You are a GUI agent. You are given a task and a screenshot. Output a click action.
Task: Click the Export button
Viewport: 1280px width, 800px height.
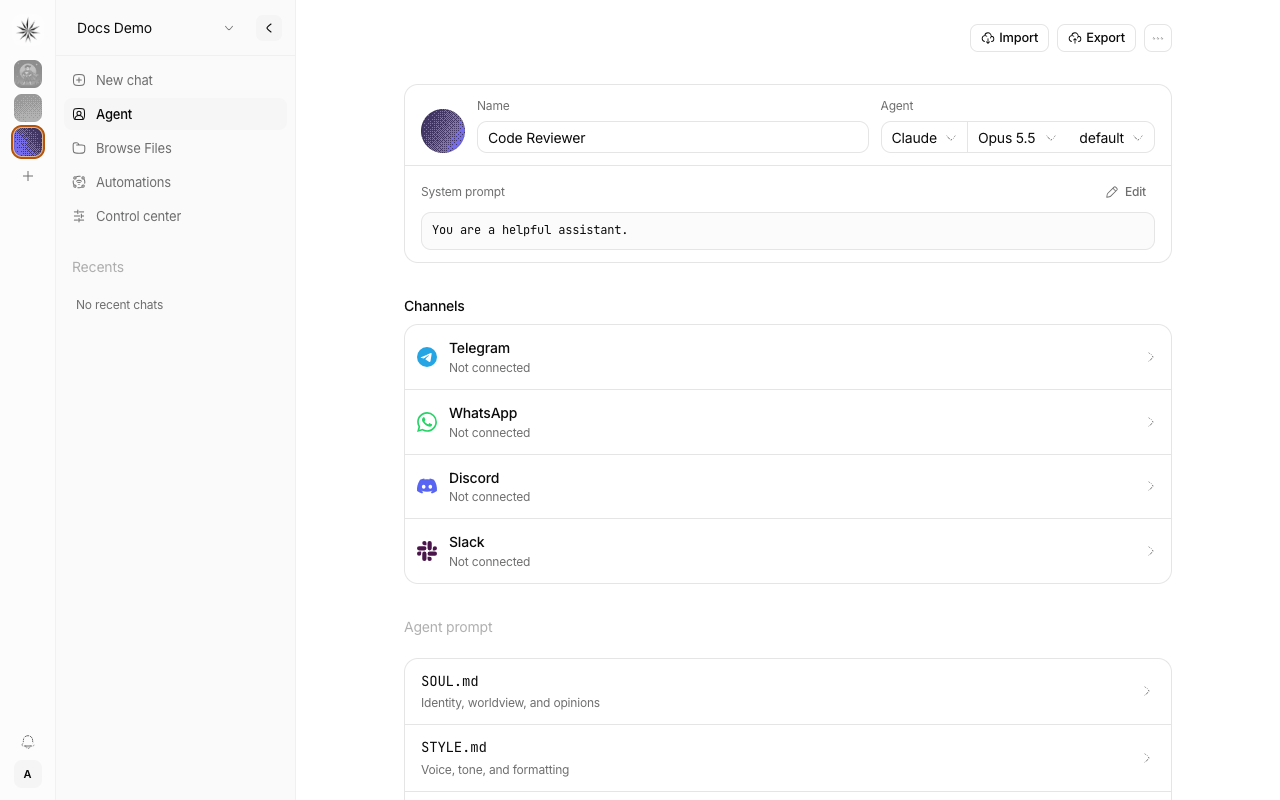1096,38
